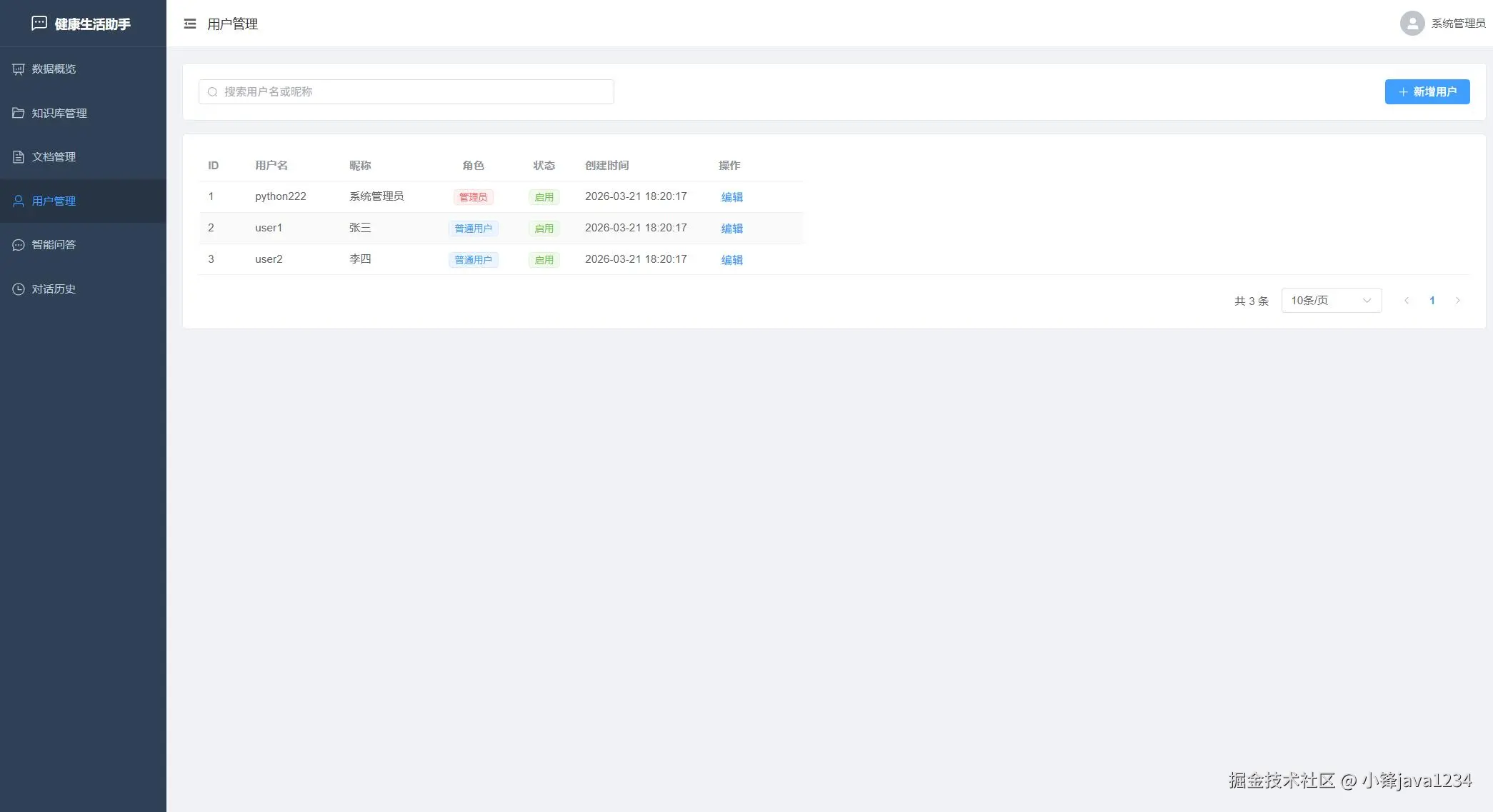Click the 健康生活助手 logo icon
The image size is (1493, 812).
(x=39, y=24)
